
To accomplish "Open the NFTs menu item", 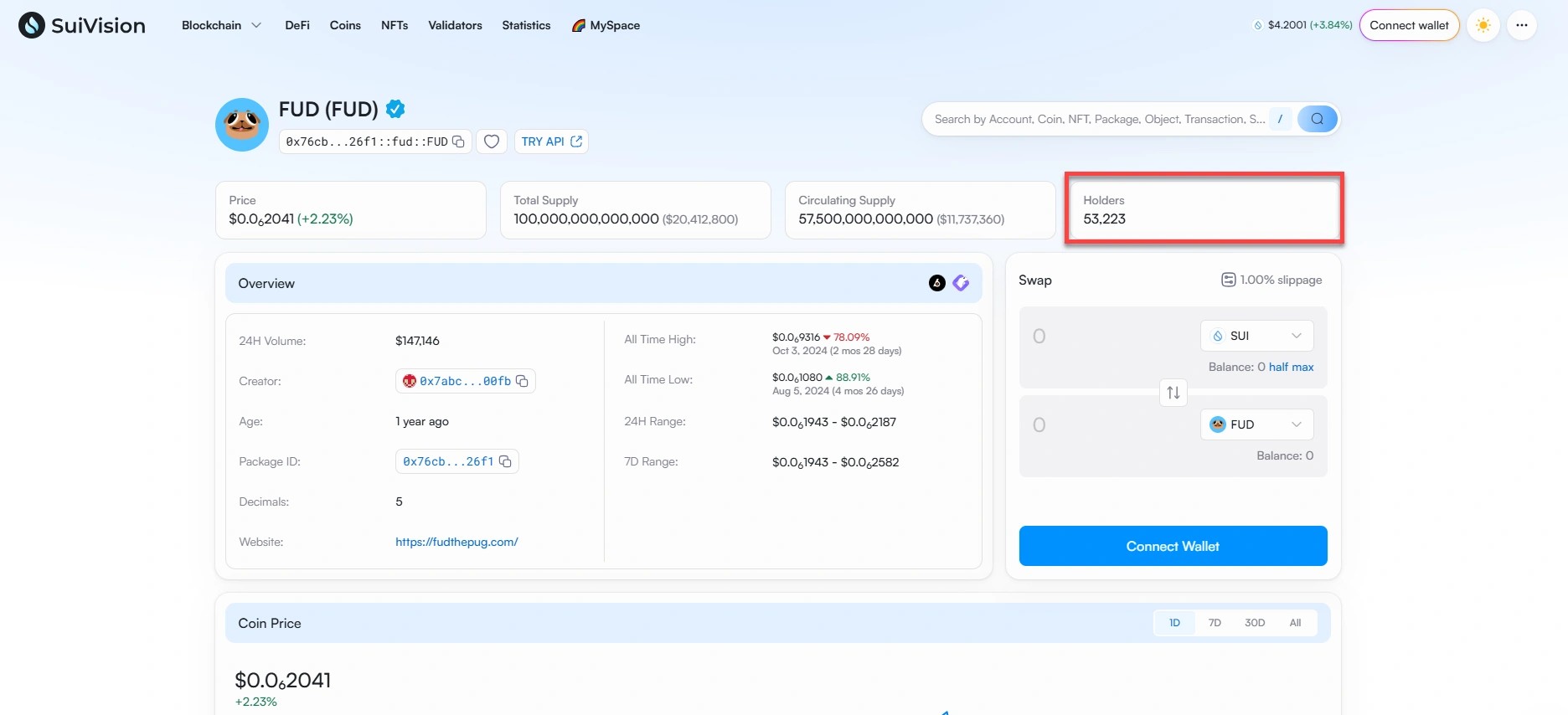I will 395,25.
